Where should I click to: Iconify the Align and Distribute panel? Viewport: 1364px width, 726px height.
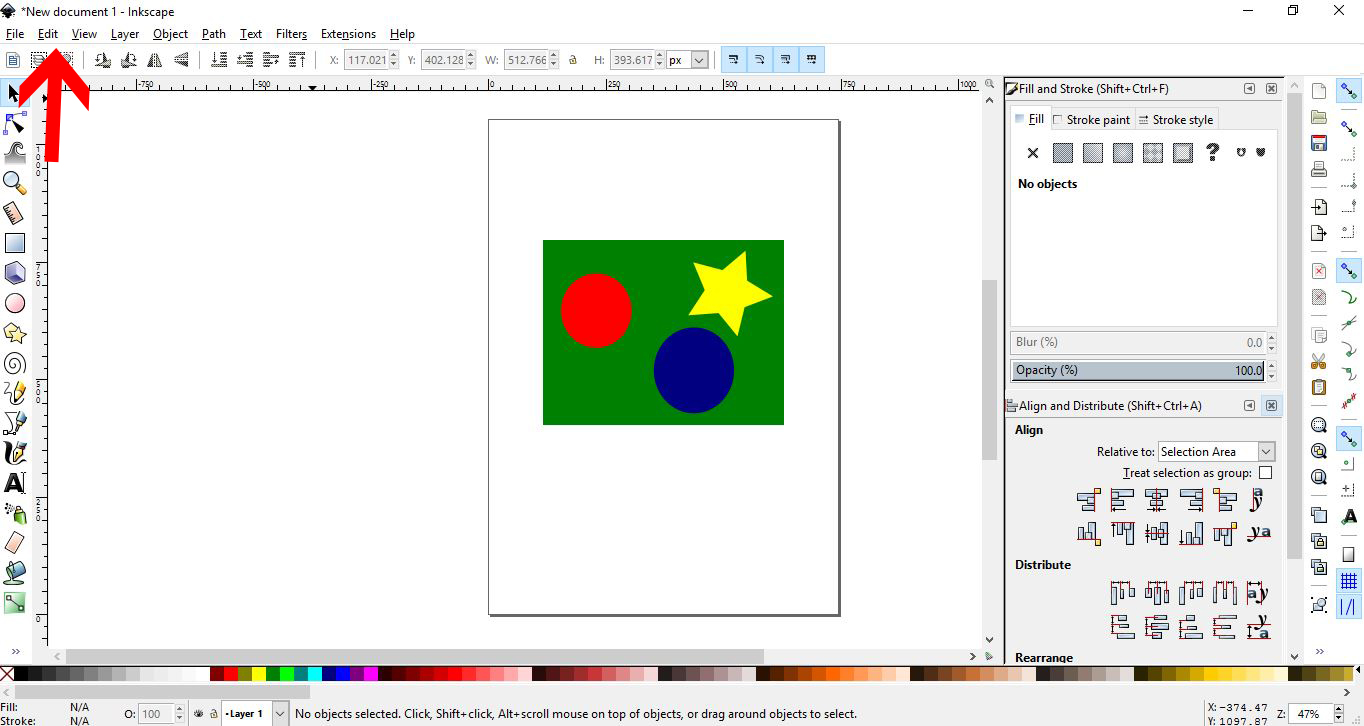[1249, 406]
